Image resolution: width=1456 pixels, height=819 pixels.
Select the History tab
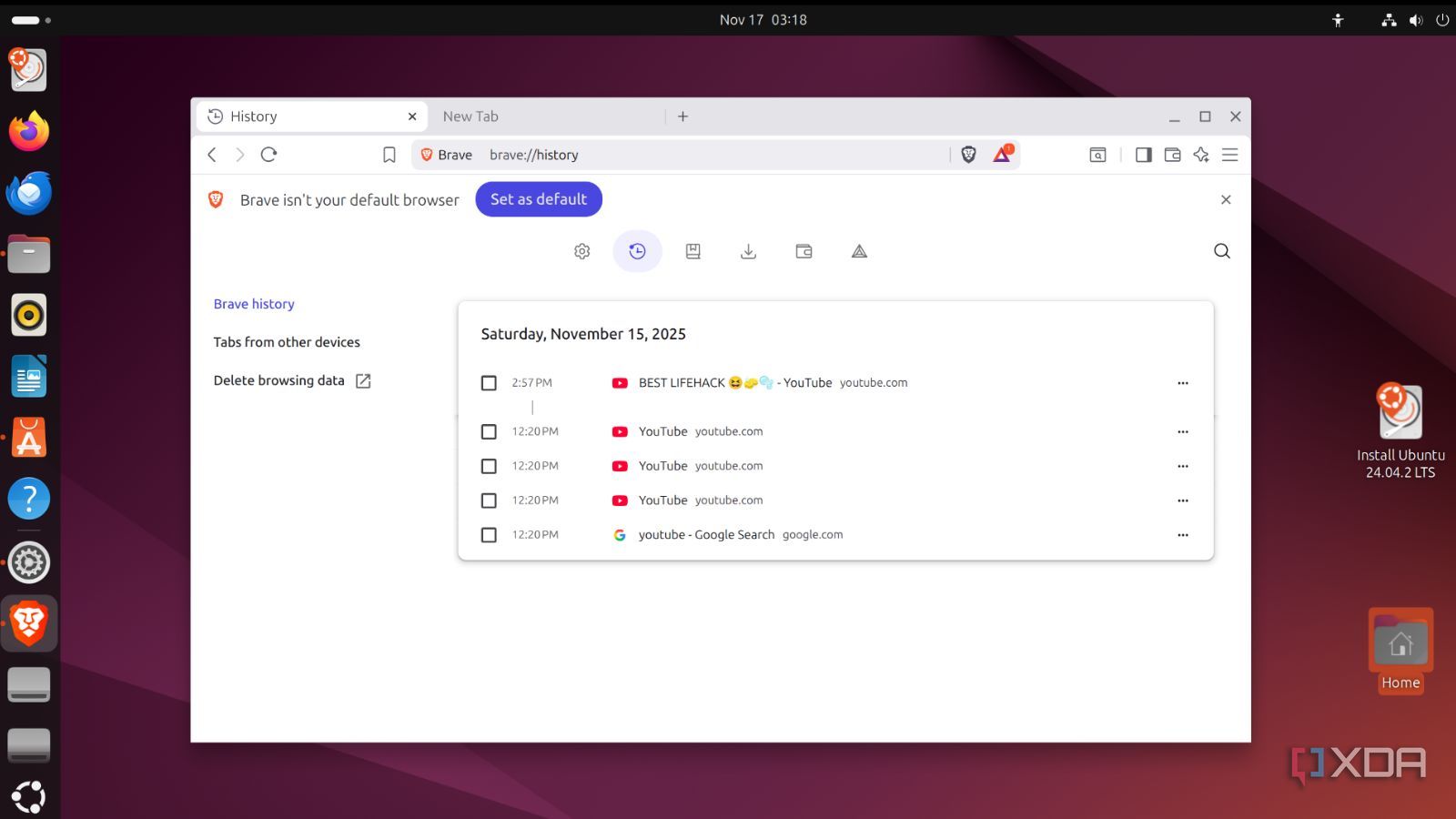(x=311, y=116)
